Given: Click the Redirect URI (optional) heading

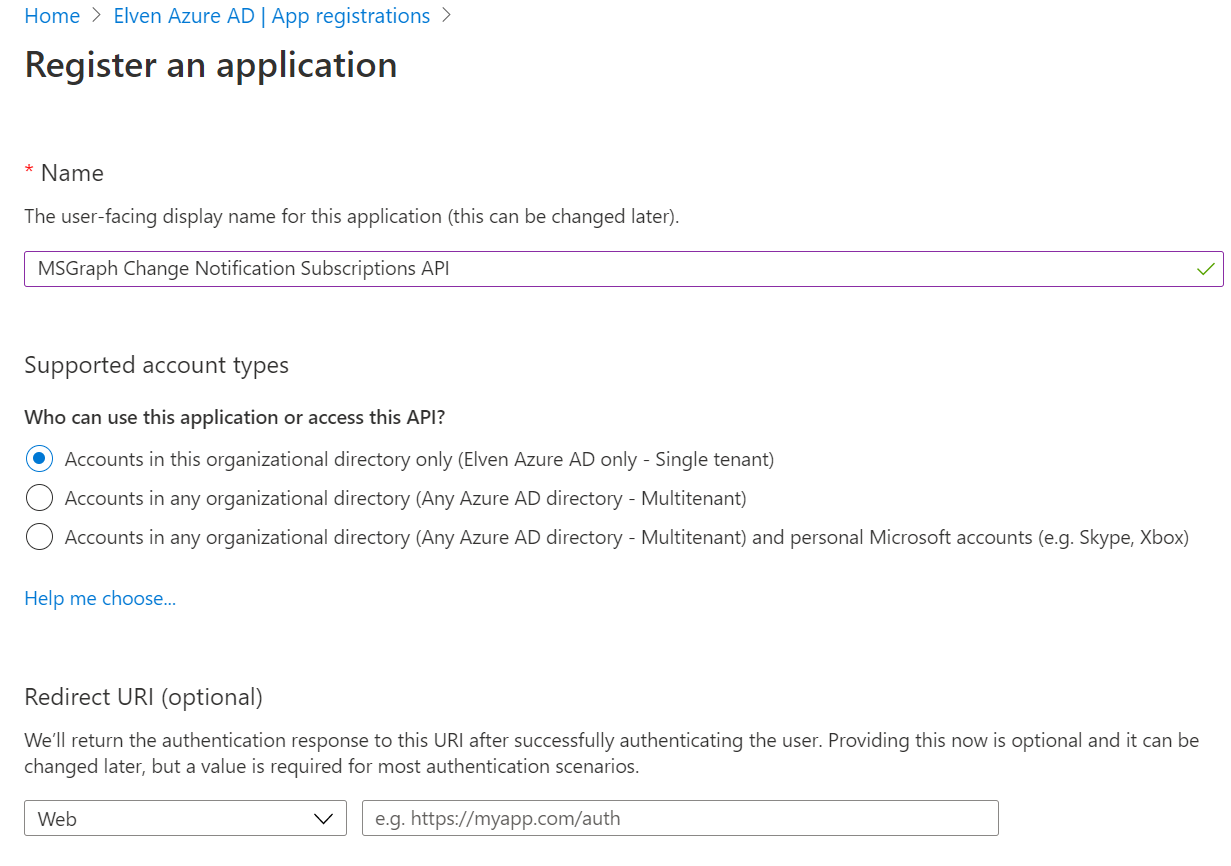Looking at the screenshot, I should 143,697.
